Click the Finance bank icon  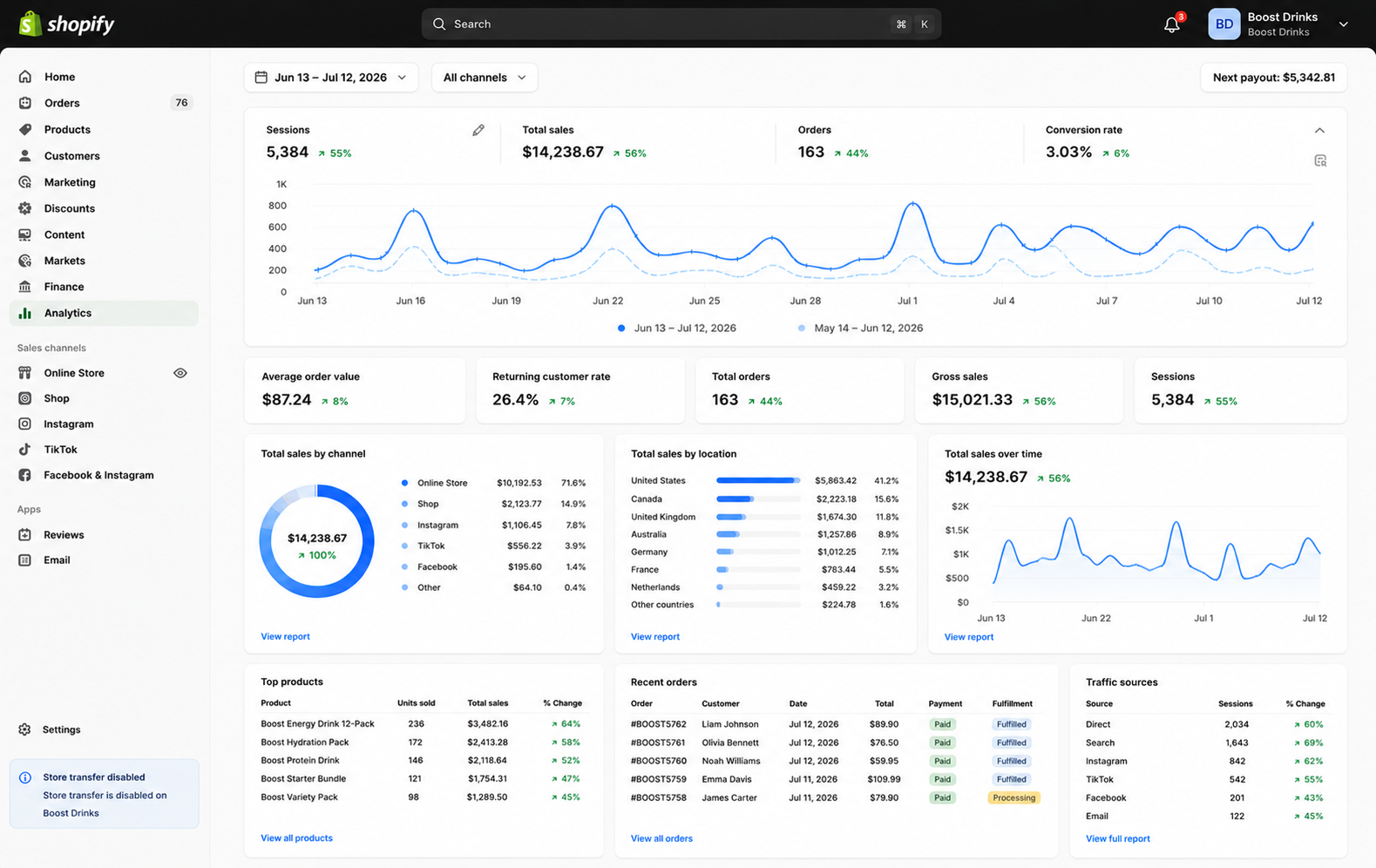pos(25,287)
